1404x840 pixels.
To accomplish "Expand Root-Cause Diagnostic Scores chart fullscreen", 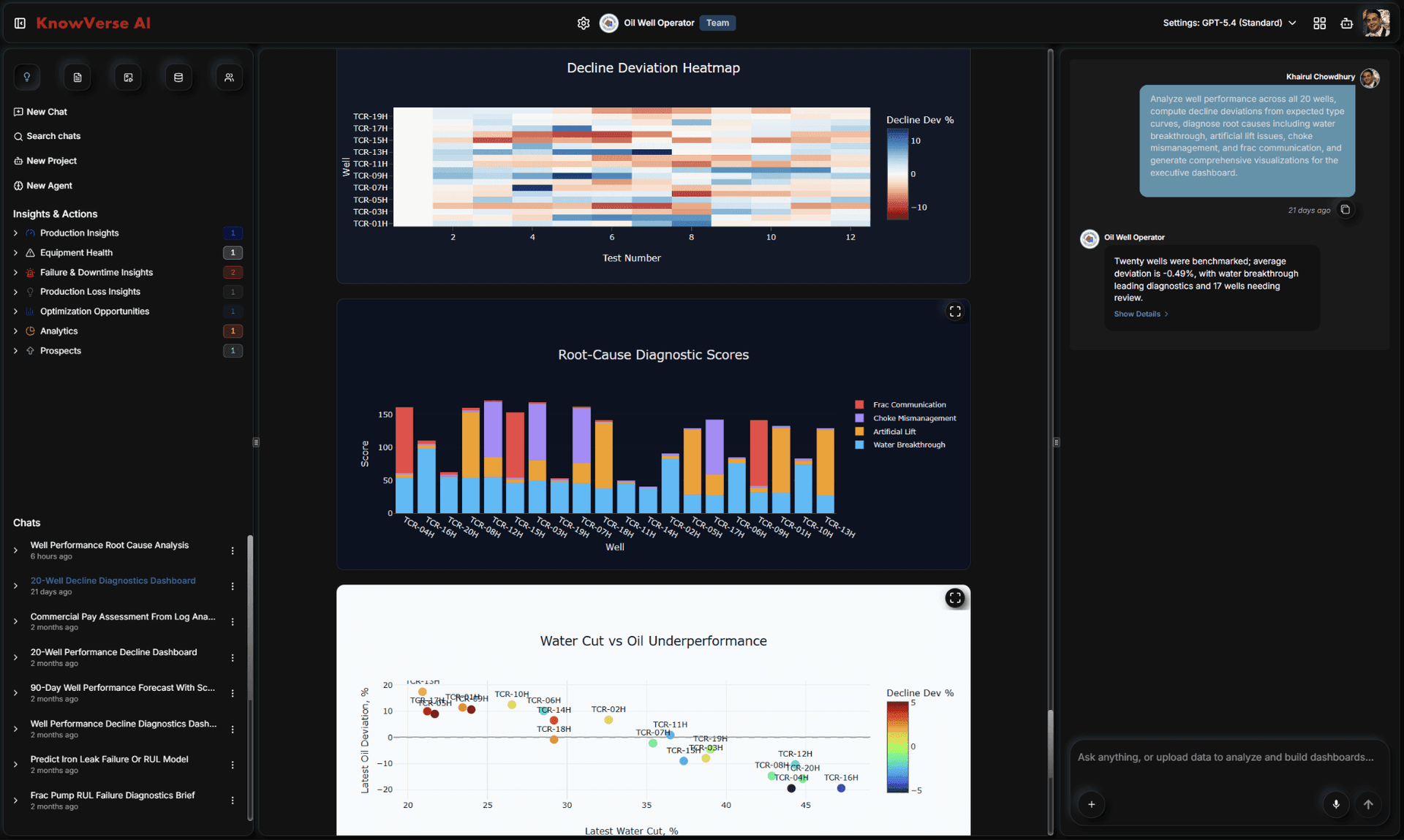I will pyautogui.click(x=955, y=311).
